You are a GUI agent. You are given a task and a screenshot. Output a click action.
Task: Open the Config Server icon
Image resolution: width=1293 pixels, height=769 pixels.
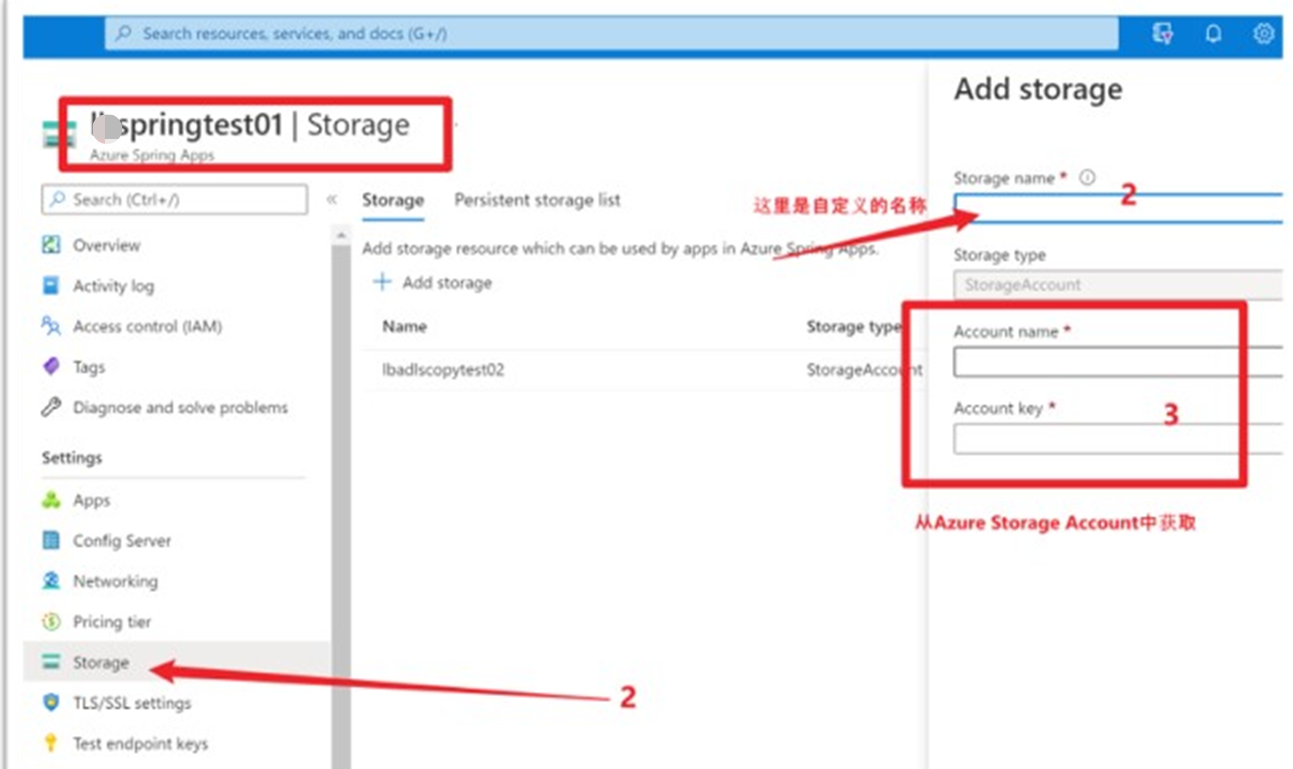tap(51, 541)
